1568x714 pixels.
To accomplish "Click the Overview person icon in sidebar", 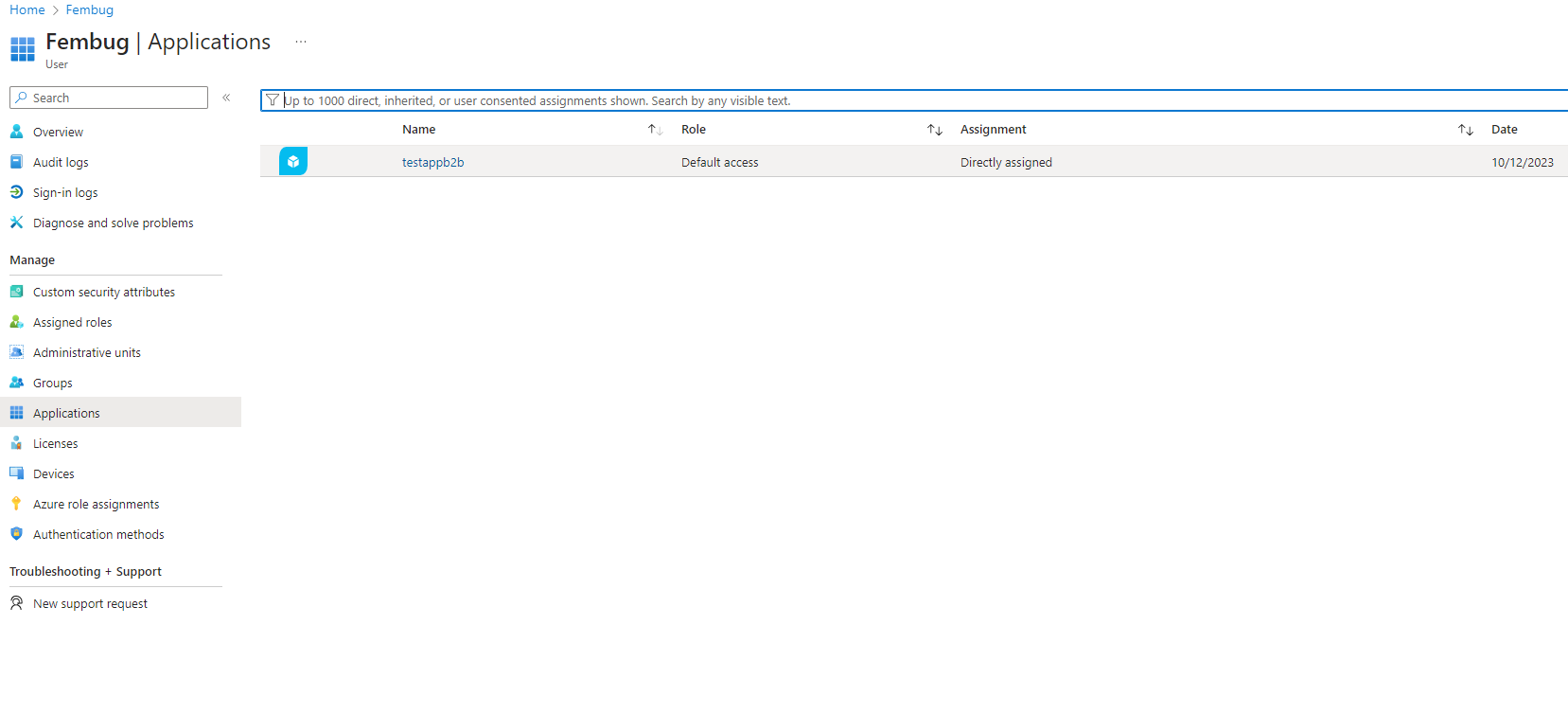I will (16, 132).
